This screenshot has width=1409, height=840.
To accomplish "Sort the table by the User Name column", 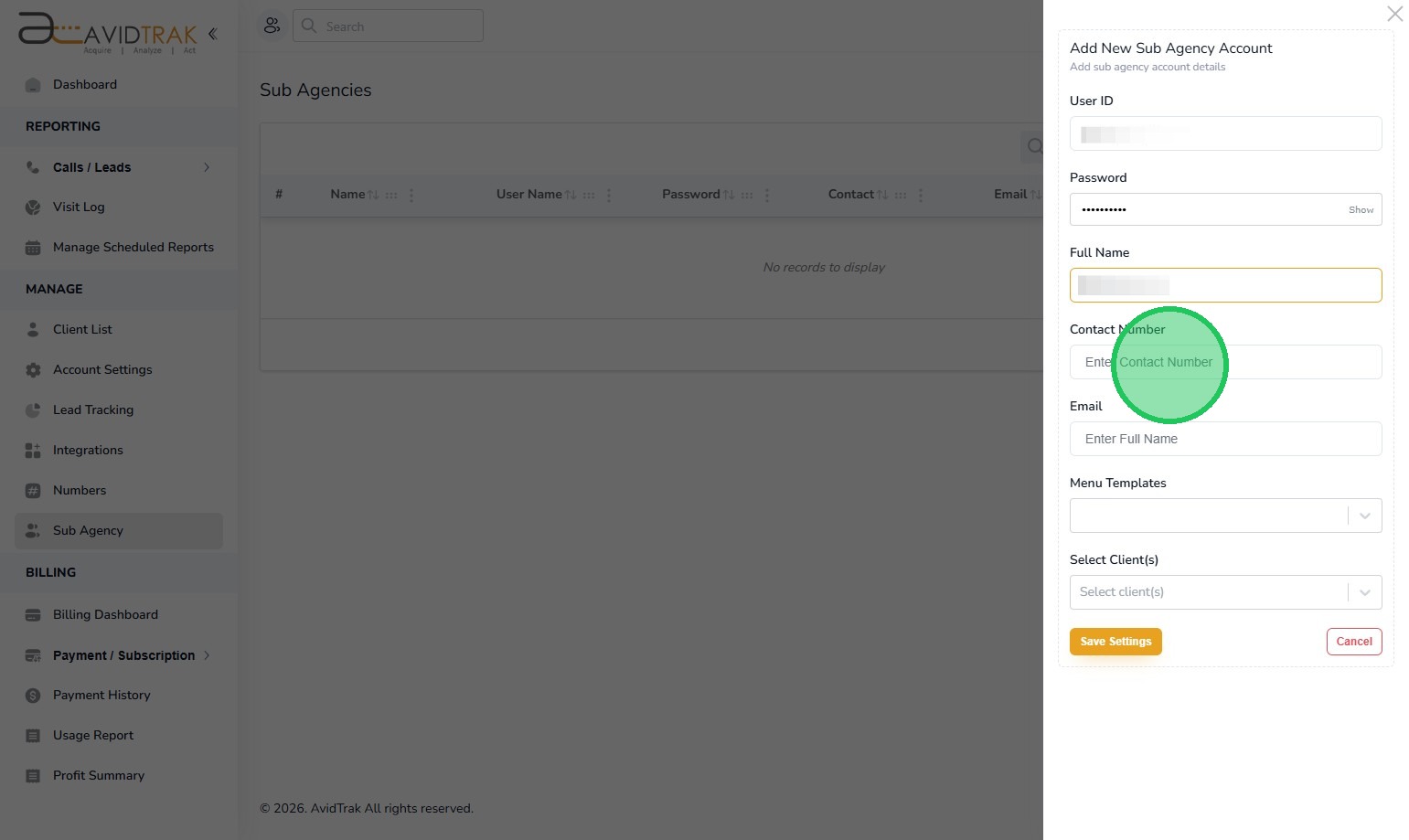I will [571, 195].
